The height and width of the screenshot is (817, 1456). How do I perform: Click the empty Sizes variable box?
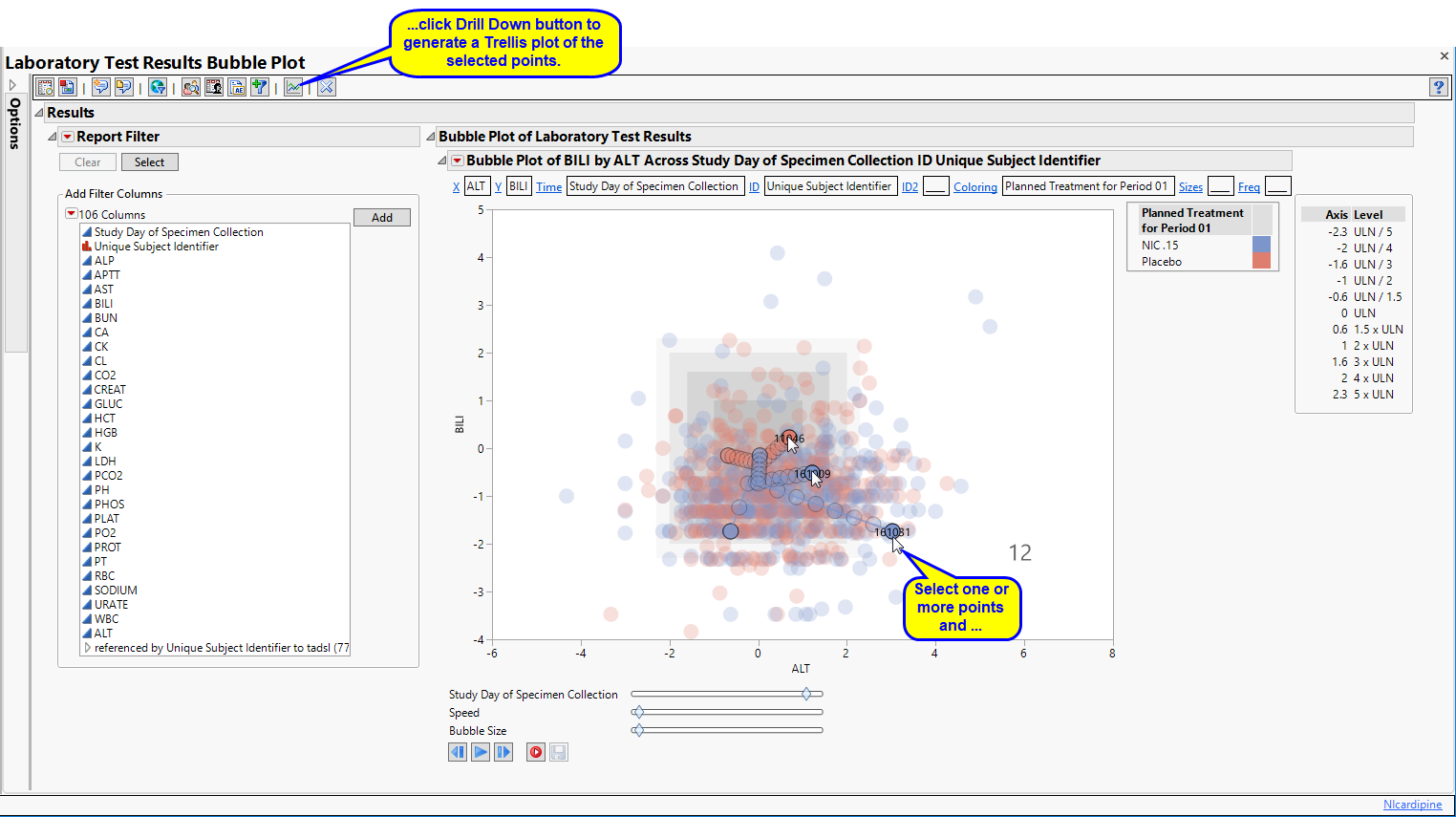pos(1220,186)
